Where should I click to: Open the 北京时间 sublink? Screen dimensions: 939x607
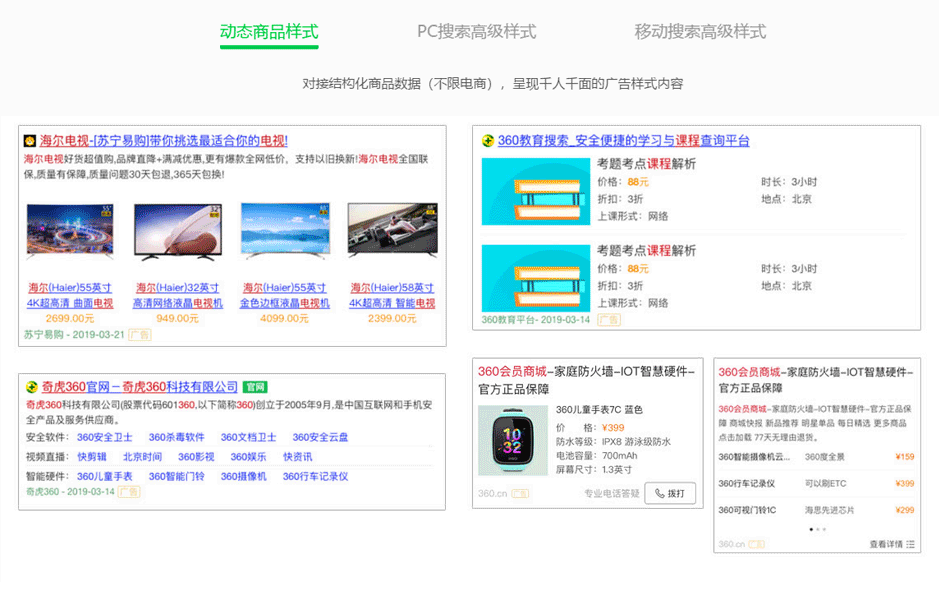tap(143, 457)
